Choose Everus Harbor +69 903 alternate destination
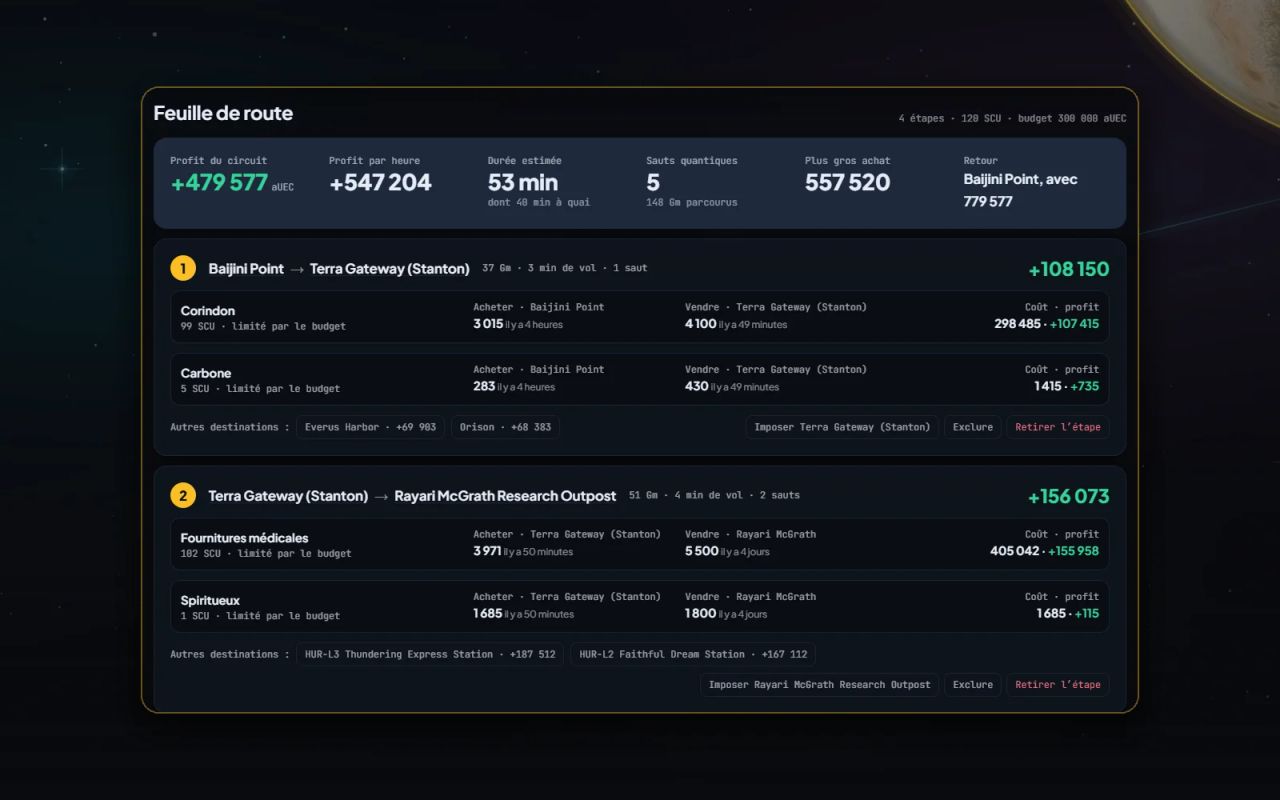 pyautogui.click(x=370, y=427)
